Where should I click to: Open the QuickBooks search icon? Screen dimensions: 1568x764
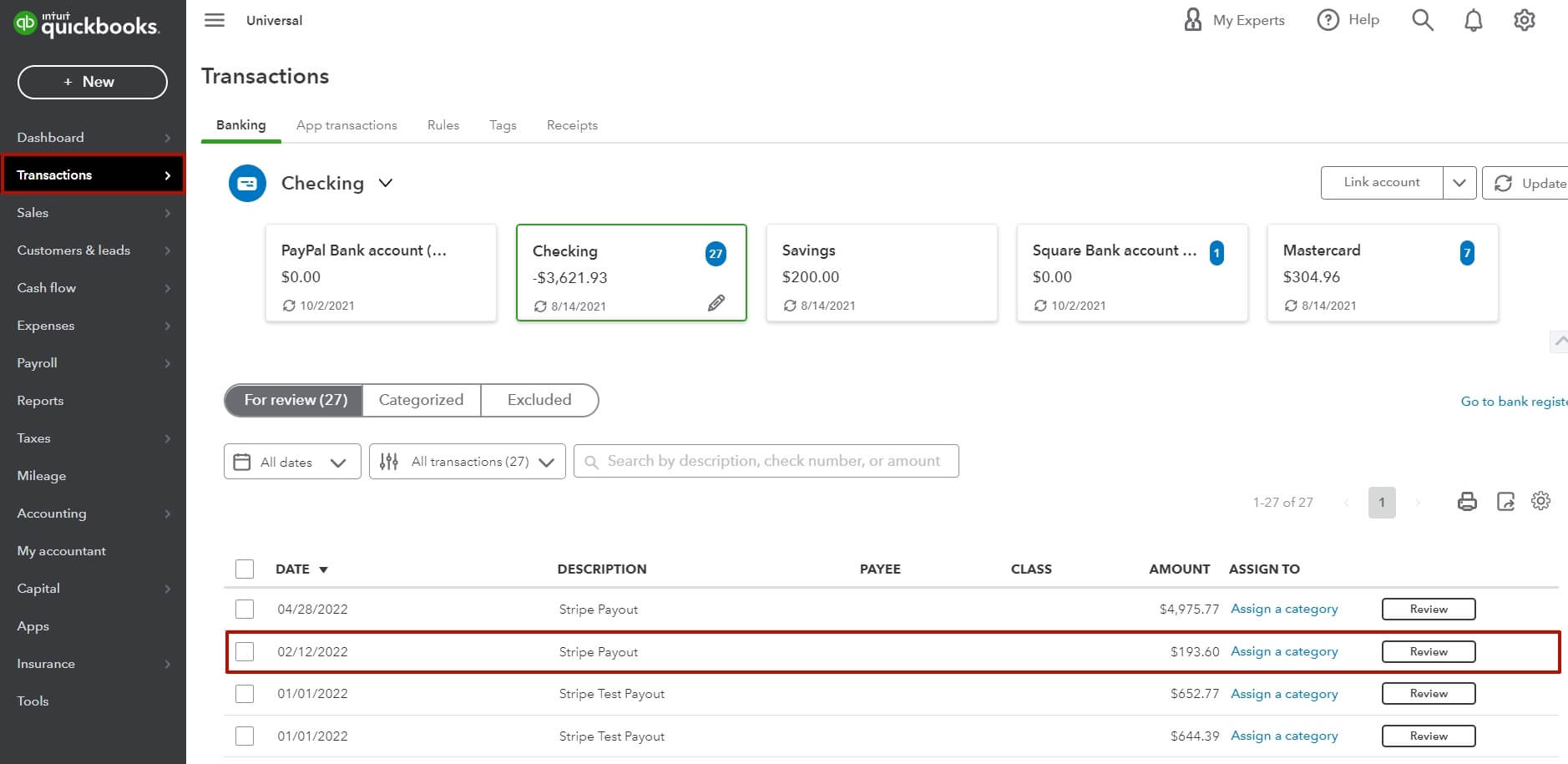pos(1422,19)
